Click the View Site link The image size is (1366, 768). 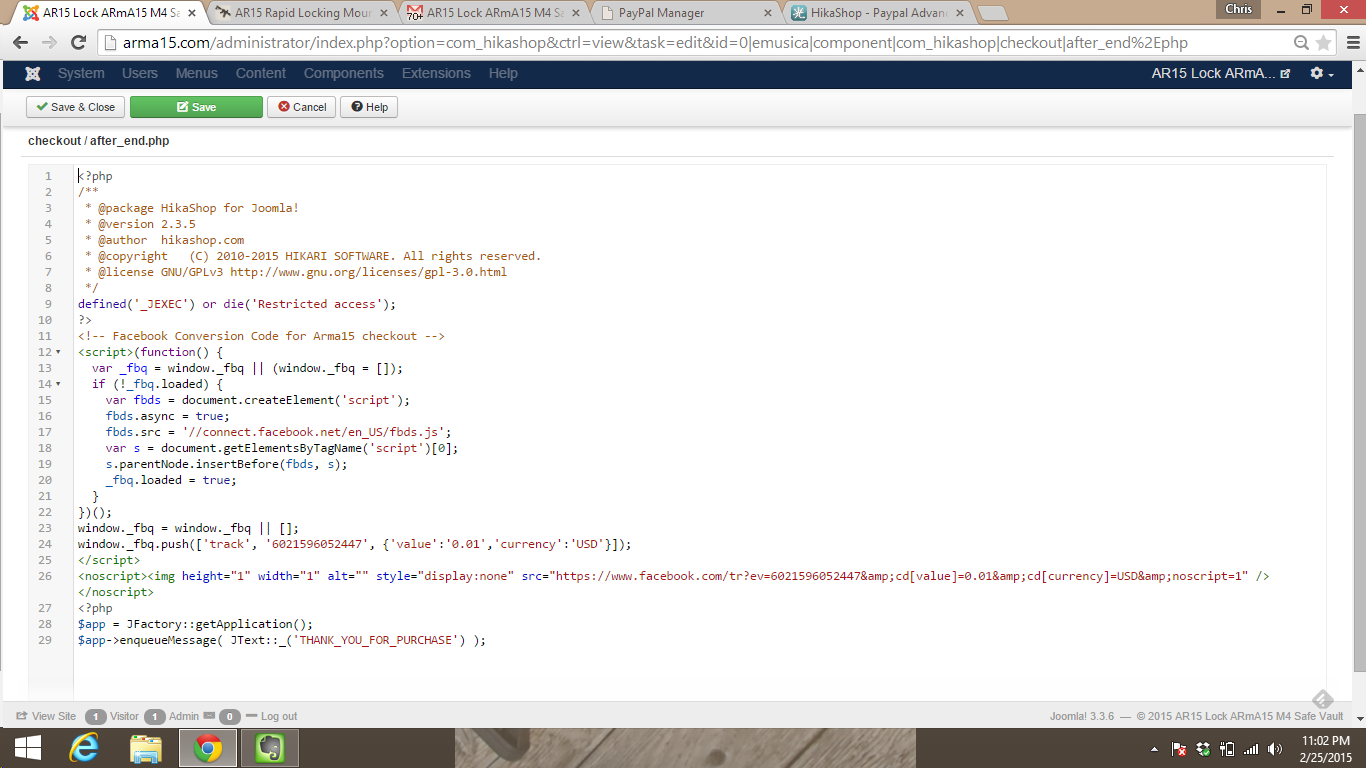(46, 716)
